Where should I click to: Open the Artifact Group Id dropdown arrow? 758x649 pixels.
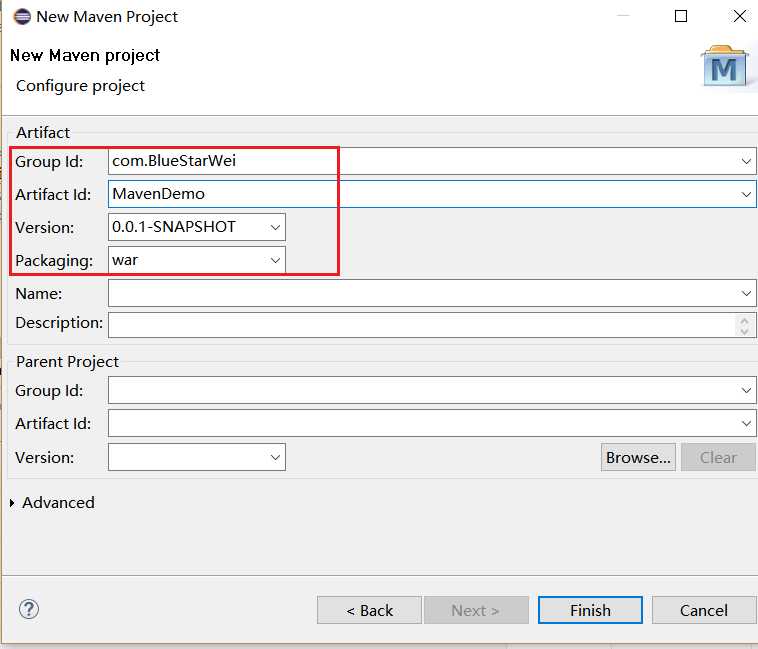(746, 161)
